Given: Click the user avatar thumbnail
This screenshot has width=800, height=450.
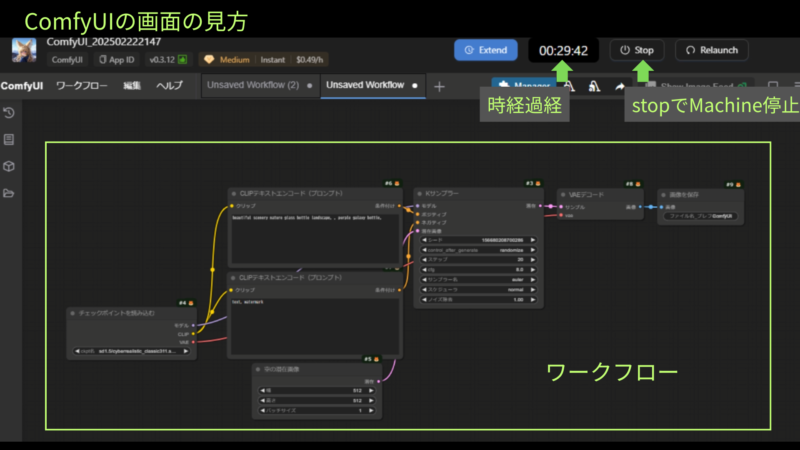Looking at the screenshot, I should pos(24,51).
